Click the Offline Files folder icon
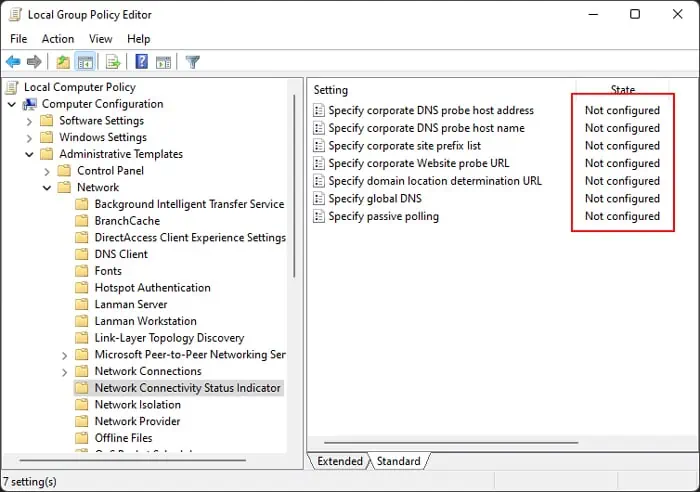The image size is (700, 492). (x=82, y=438)
